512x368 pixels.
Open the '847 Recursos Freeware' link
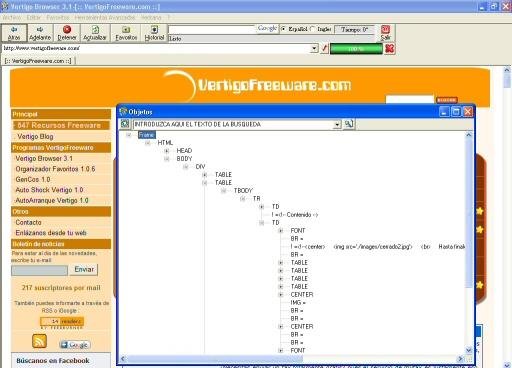pyautogui.click(x=59, y=125)
